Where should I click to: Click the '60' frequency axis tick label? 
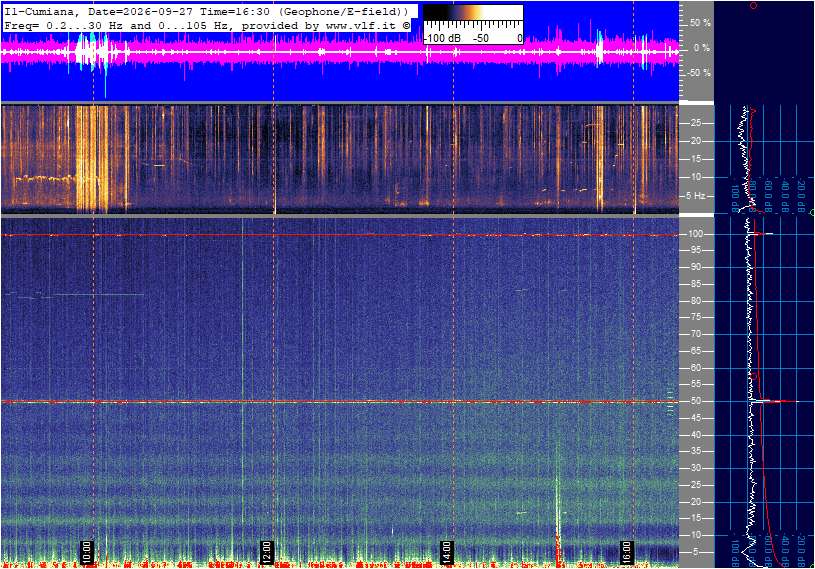[695, 368]
